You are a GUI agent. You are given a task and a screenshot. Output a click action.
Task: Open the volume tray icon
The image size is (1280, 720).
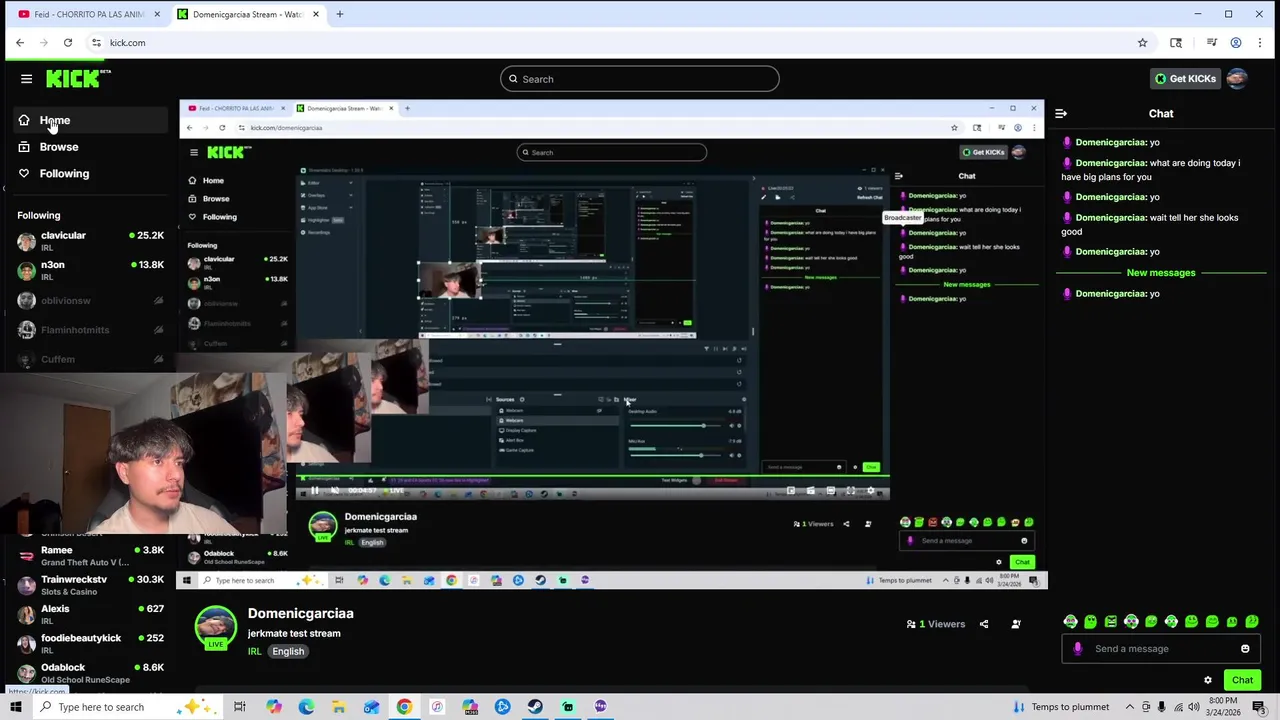pyautogui.click(x=1194, y=707)
